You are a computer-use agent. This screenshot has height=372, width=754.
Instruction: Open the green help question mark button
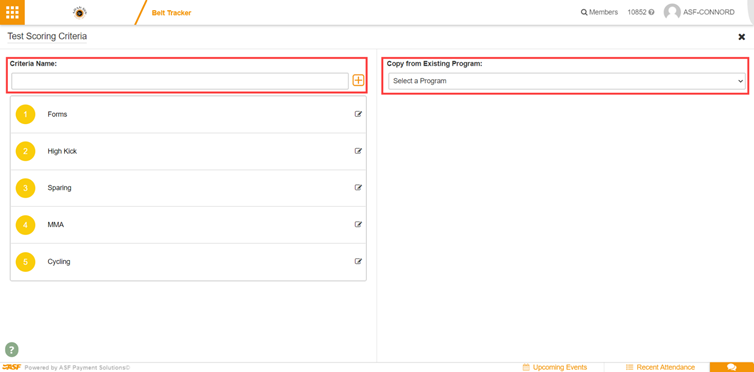coord(12,349)
